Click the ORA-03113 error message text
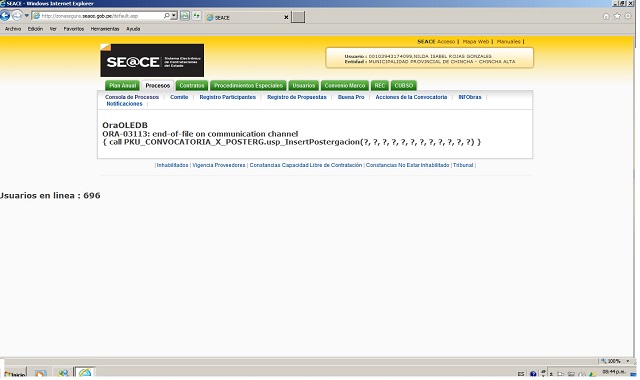Viewport: 640px width, 380px height. 200,134
